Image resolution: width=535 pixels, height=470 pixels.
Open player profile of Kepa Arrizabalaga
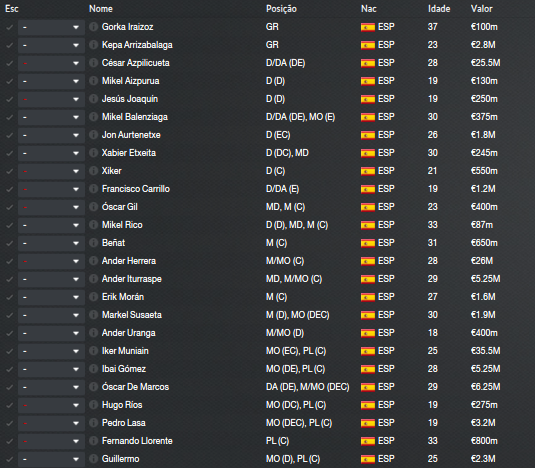tap(137, 45)
